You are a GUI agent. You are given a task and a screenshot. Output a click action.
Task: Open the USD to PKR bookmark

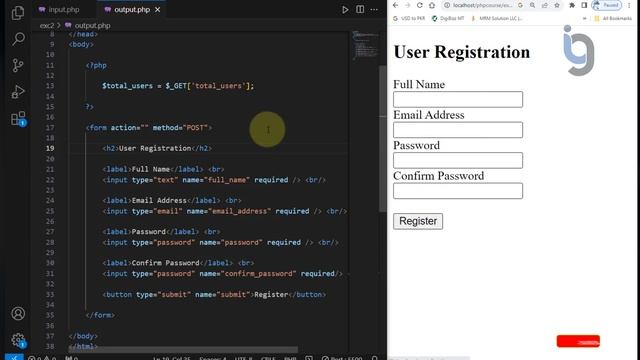(x=409, y=18)
